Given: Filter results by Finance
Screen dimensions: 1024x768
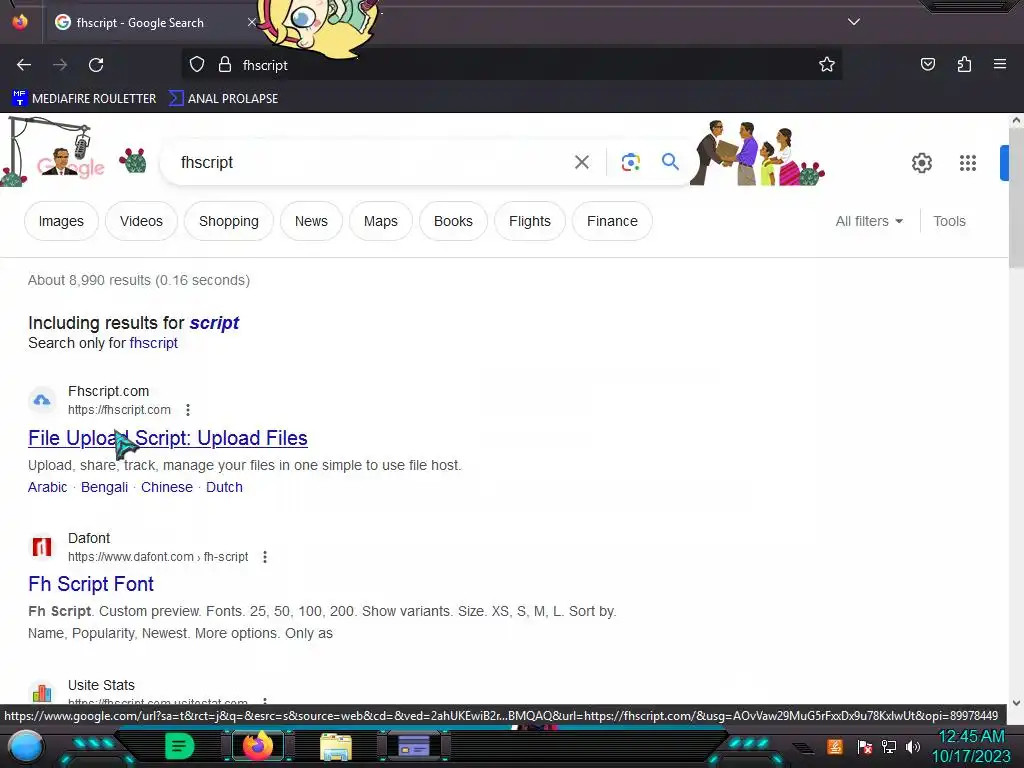Looking at the screenshot, I should pyautogui.click(x=612, y=221).
